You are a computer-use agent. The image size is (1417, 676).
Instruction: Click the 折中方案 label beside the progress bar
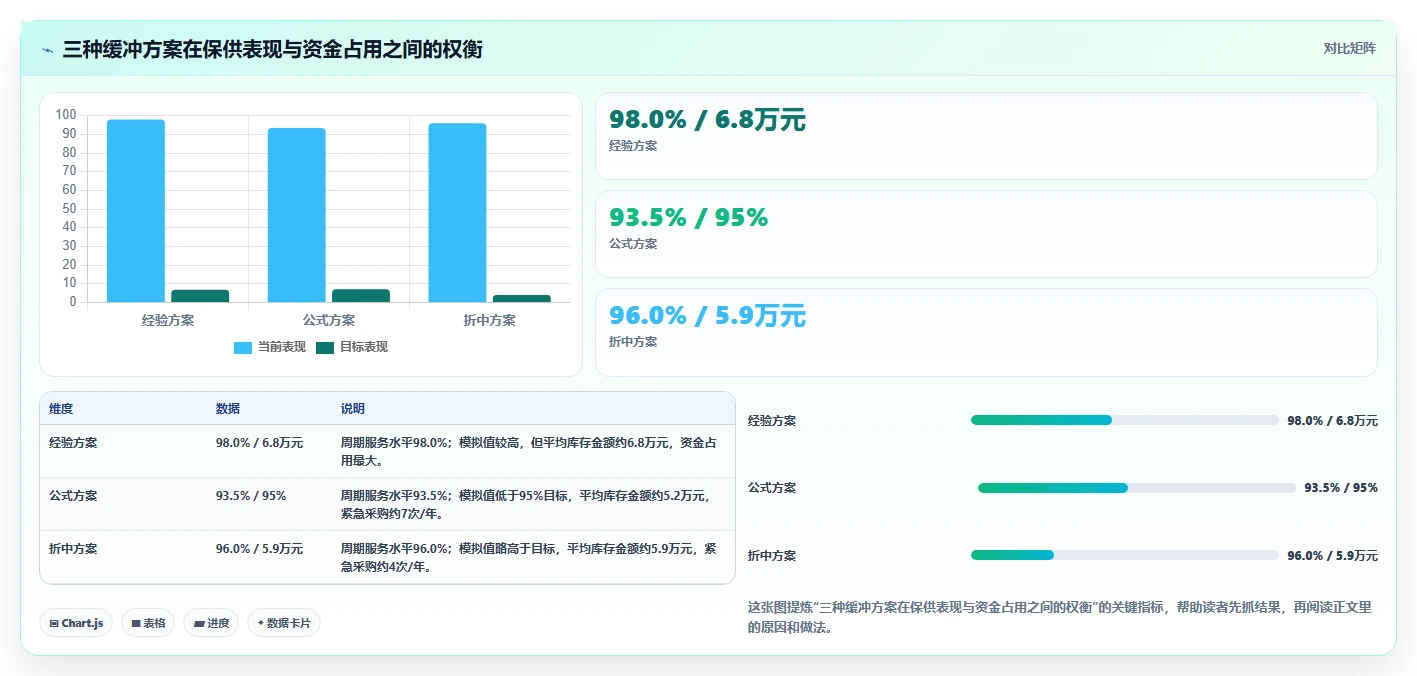click(772, 556)
